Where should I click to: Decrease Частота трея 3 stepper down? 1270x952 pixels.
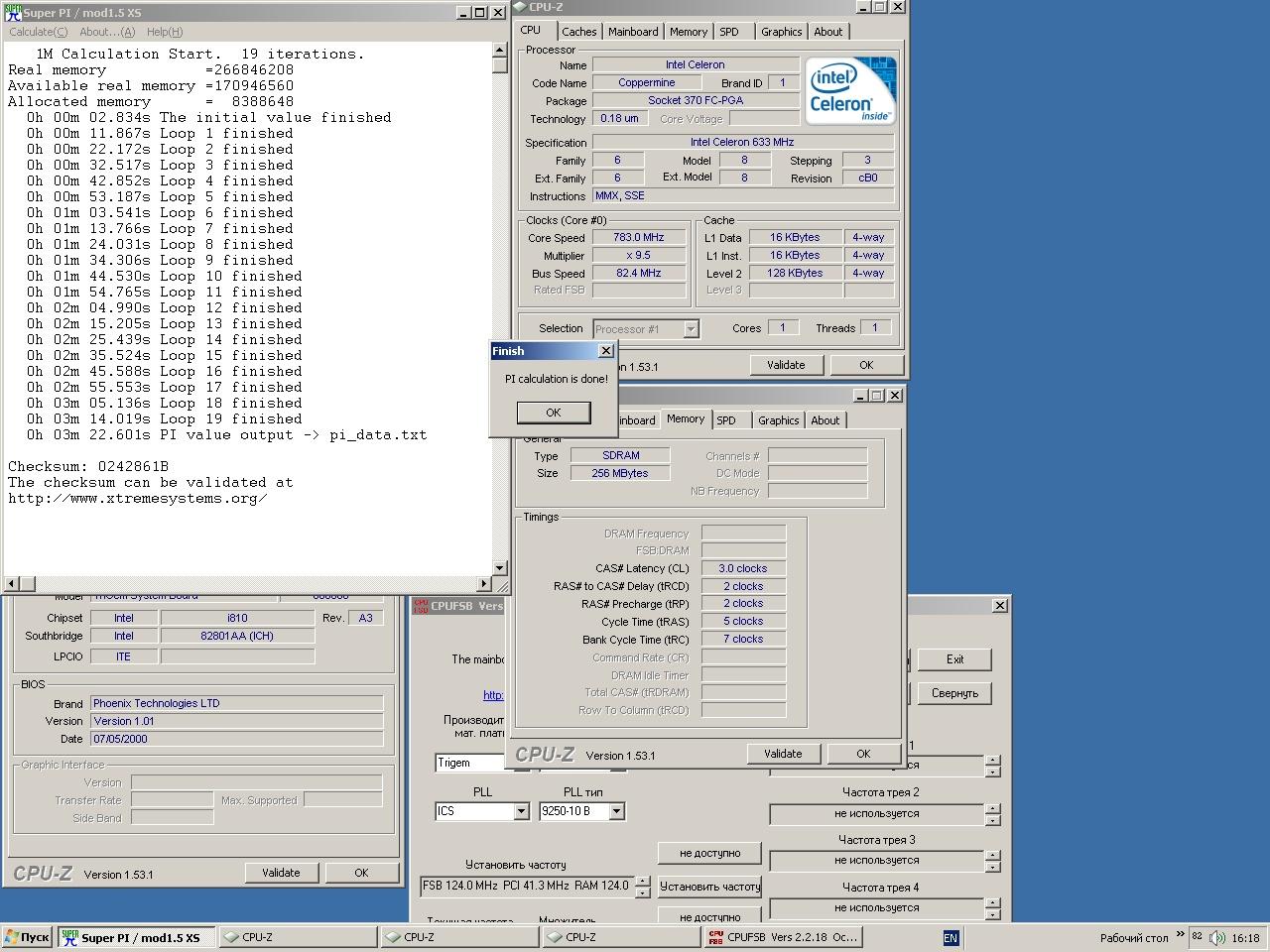click(992, 867)
